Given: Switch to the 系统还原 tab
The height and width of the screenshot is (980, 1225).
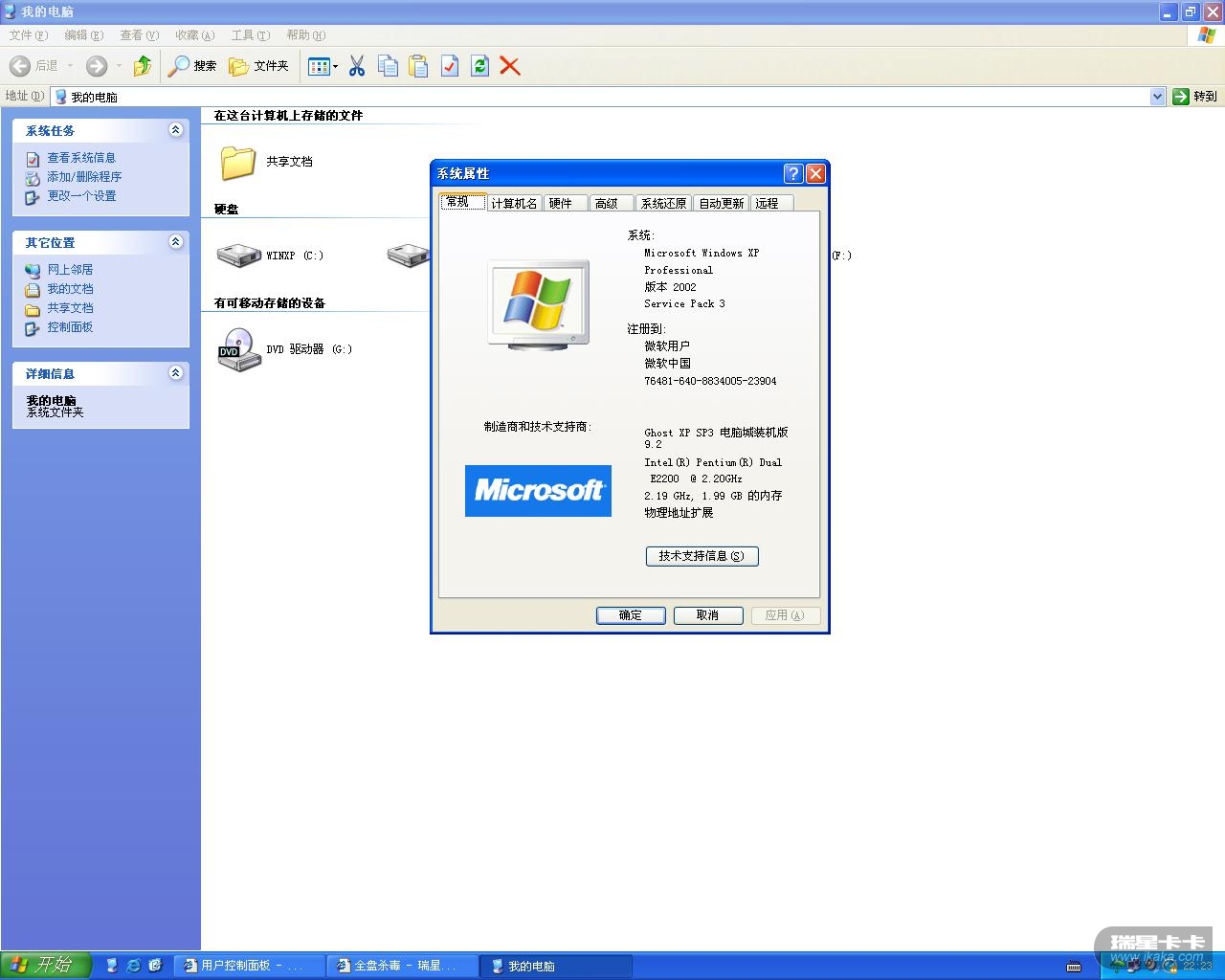Looking at the screenshot, I should pos(664,203).
